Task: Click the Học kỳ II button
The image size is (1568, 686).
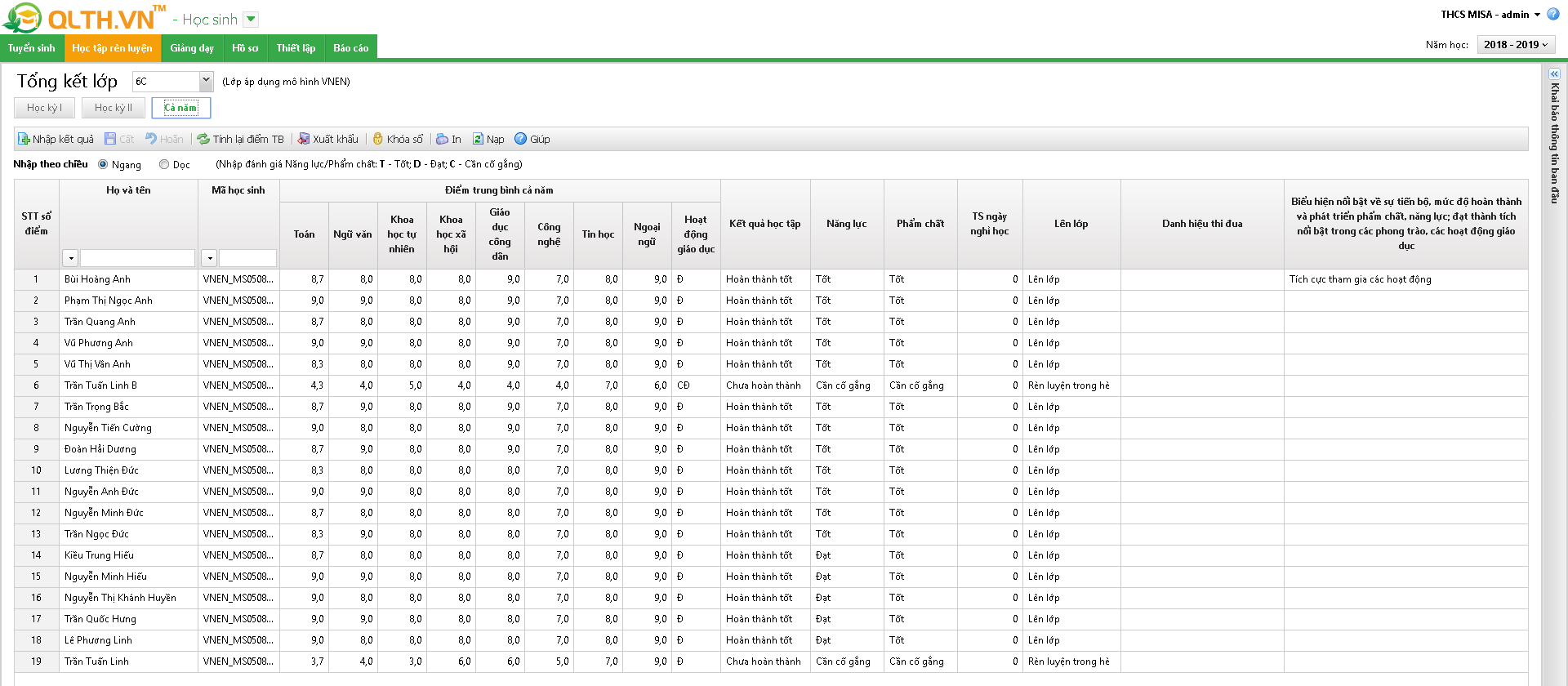Action: pyautogui.click(x=113, y=108)
